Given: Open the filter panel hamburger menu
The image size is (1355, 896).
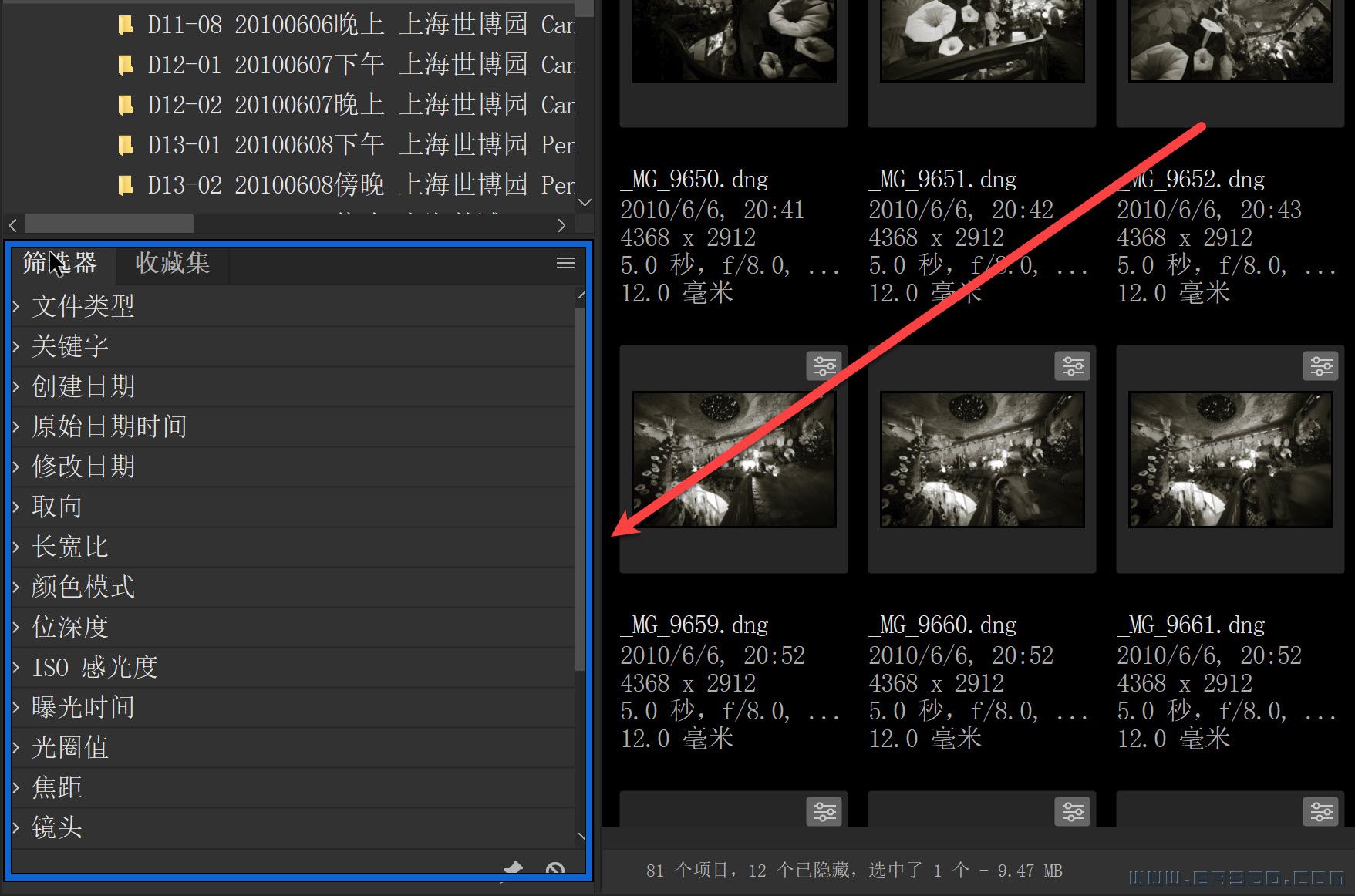Looking at the screenshot, I should (x=565, y=264).
